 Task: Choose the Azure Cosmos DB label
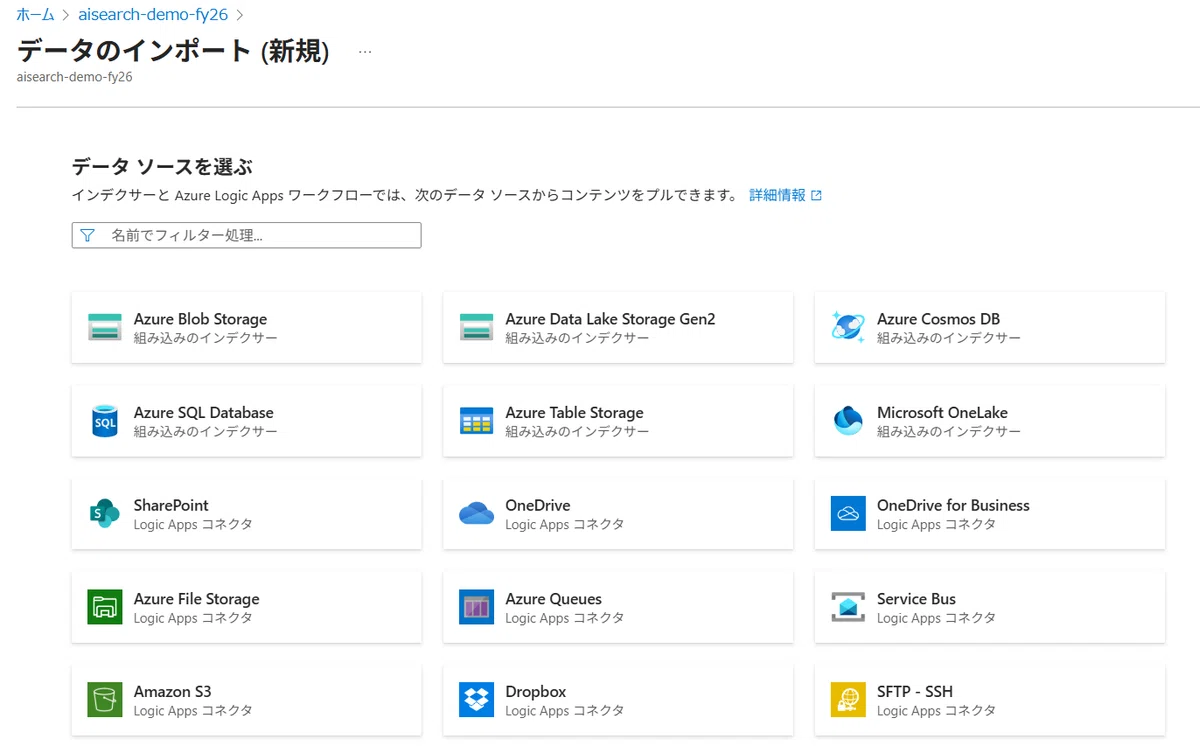click(x=938, y=319)
